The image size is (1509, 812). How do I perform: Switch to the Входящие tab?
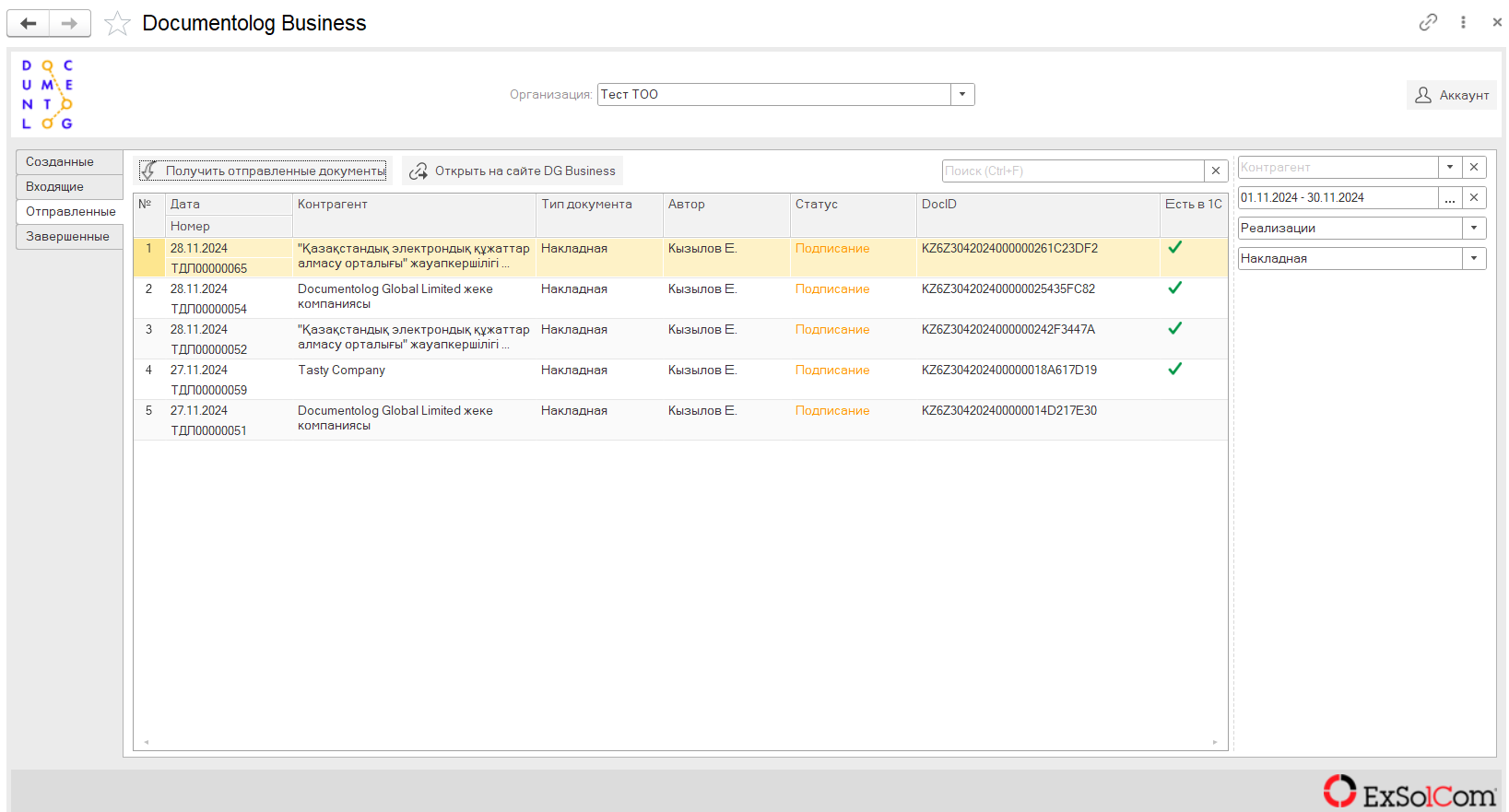click(69, 186)
